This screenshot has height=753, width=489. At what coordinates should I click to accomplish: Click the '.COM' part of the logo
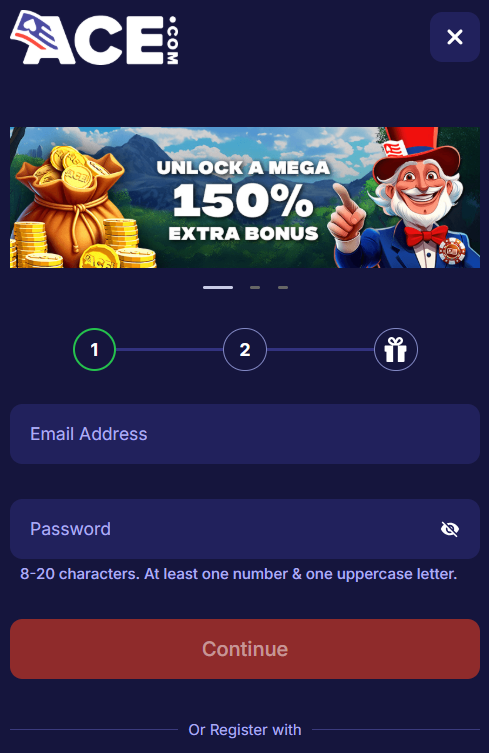pos(172,40)
